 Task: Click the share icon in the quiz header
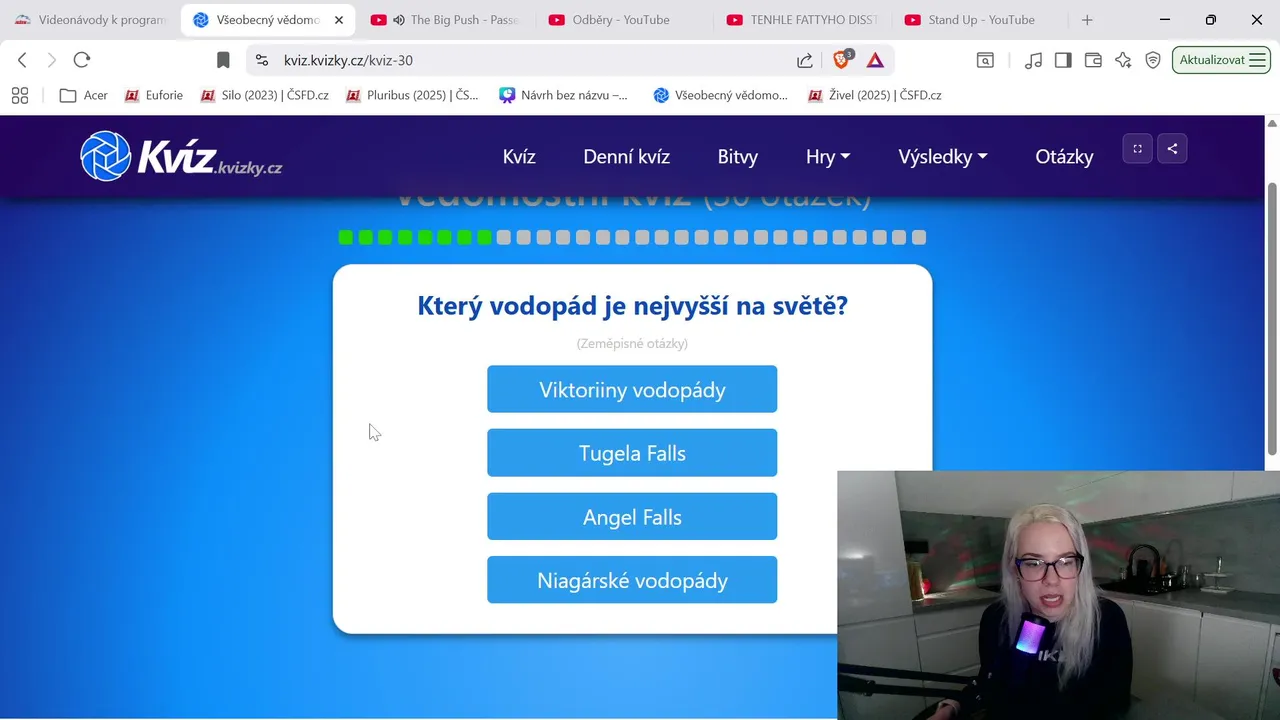pyautogui.click(x=1172, y=148)
